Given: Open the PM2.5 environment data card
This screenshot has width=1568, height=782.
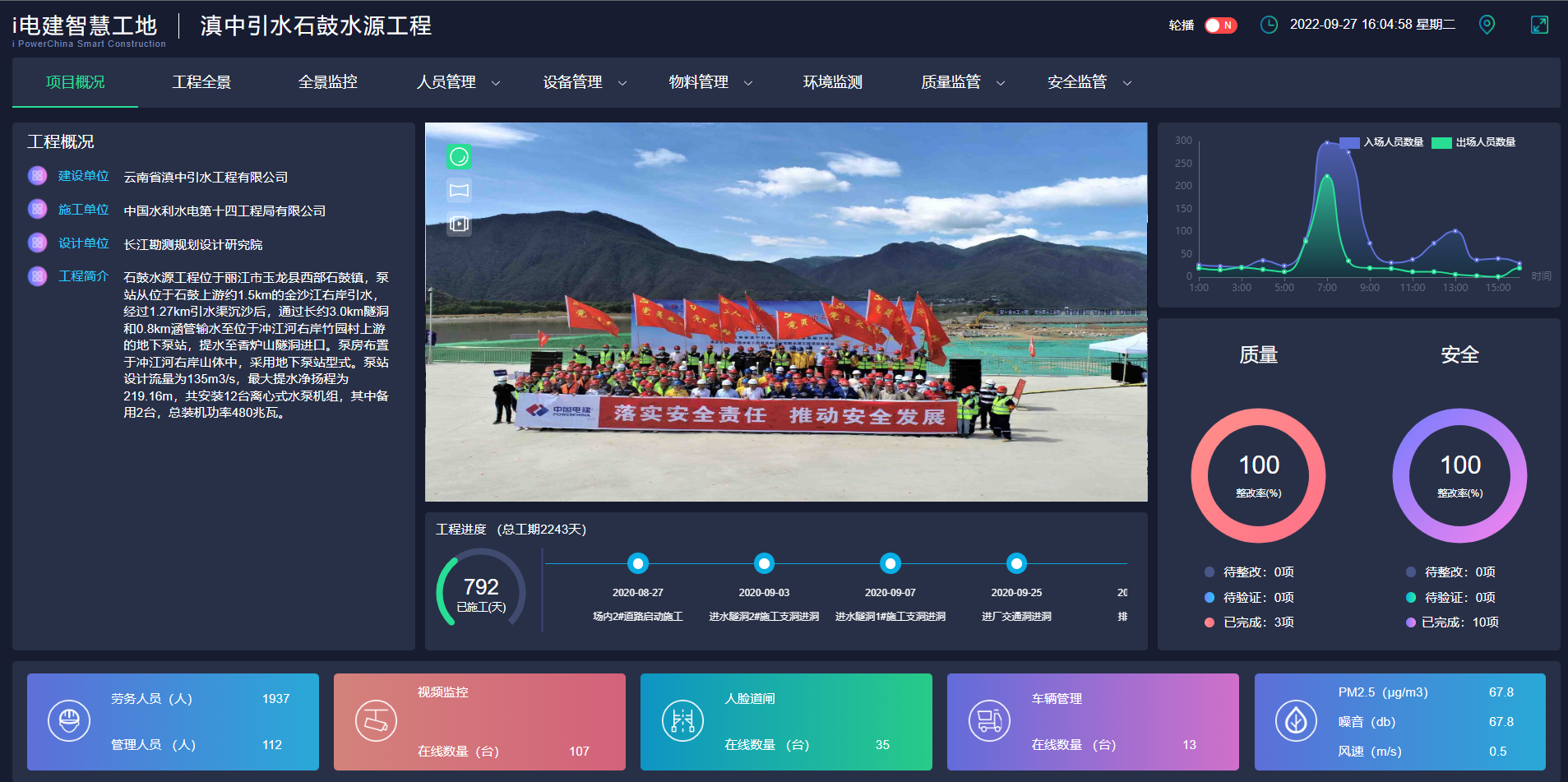Looking at the screenshot, I should click(1399, 722).
